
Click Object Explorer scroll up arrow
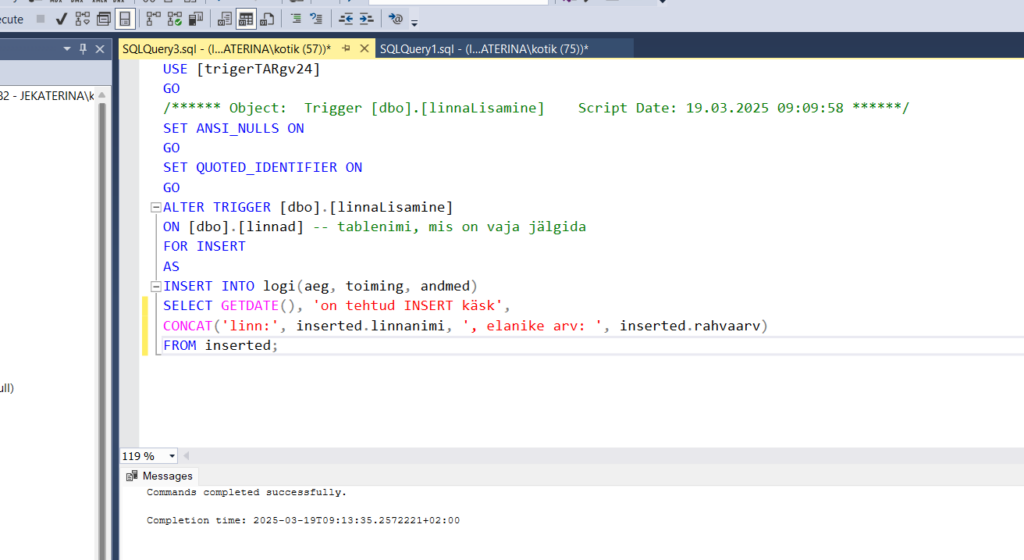tap(102, 95)
